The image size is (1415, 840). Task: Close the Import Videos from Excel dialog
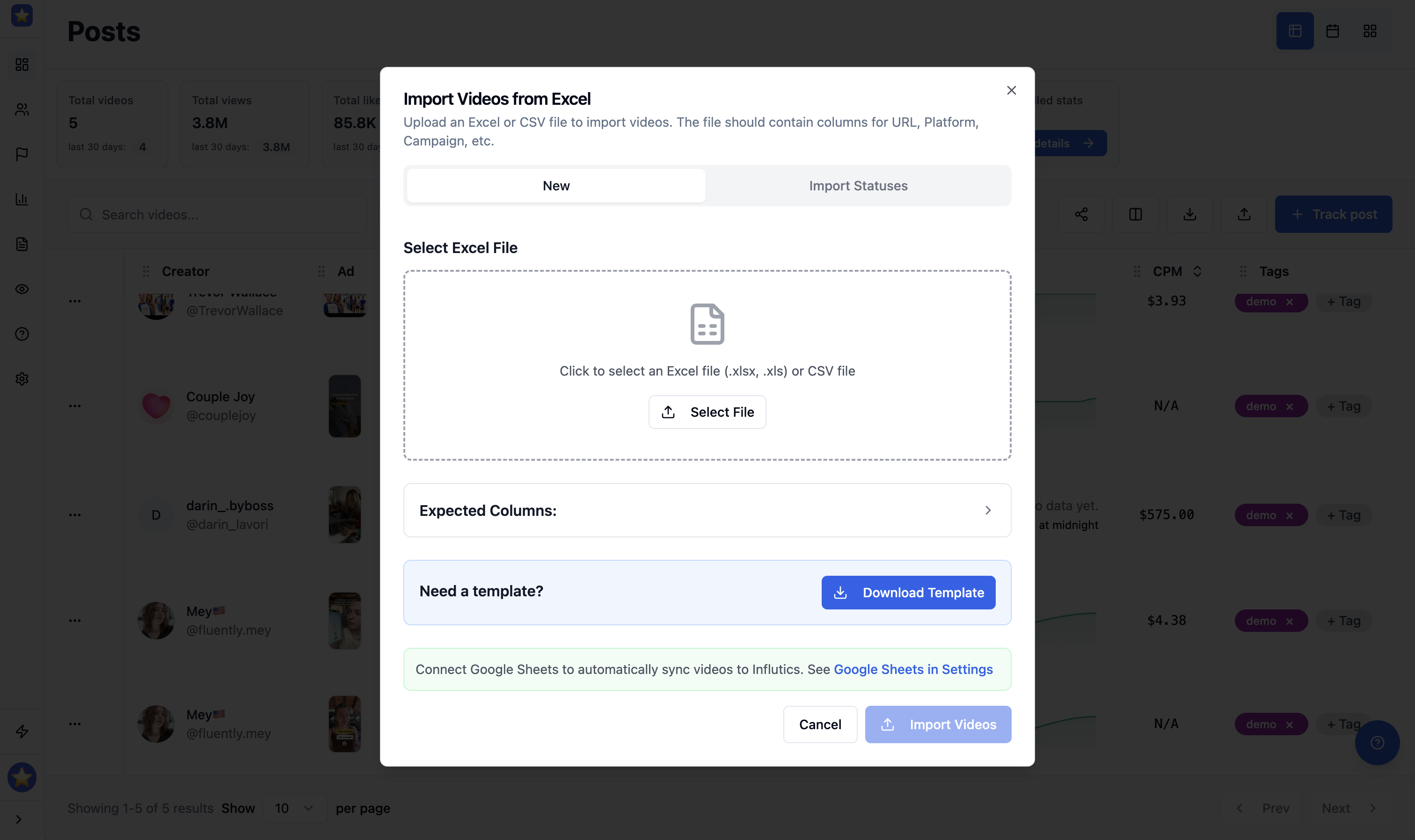click(x=1011, y=91)
